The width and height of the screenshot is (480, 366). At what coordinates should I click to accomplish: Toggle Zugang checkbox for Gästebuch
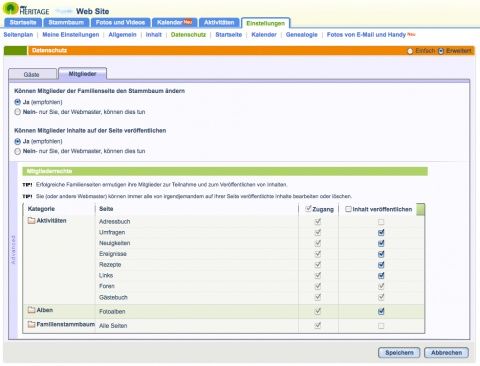pyautogui.click(x=318, y=297)
